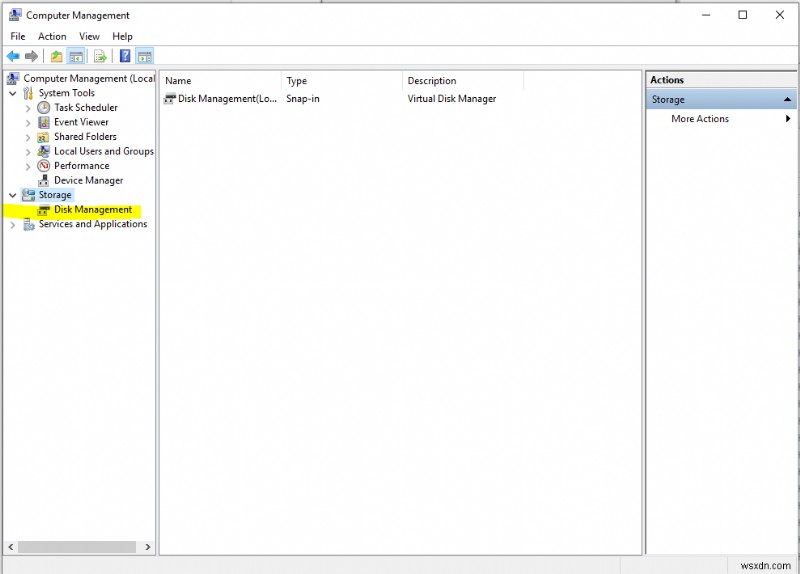Sort by the Description column header
800x574 pixels.
[463, 81]
